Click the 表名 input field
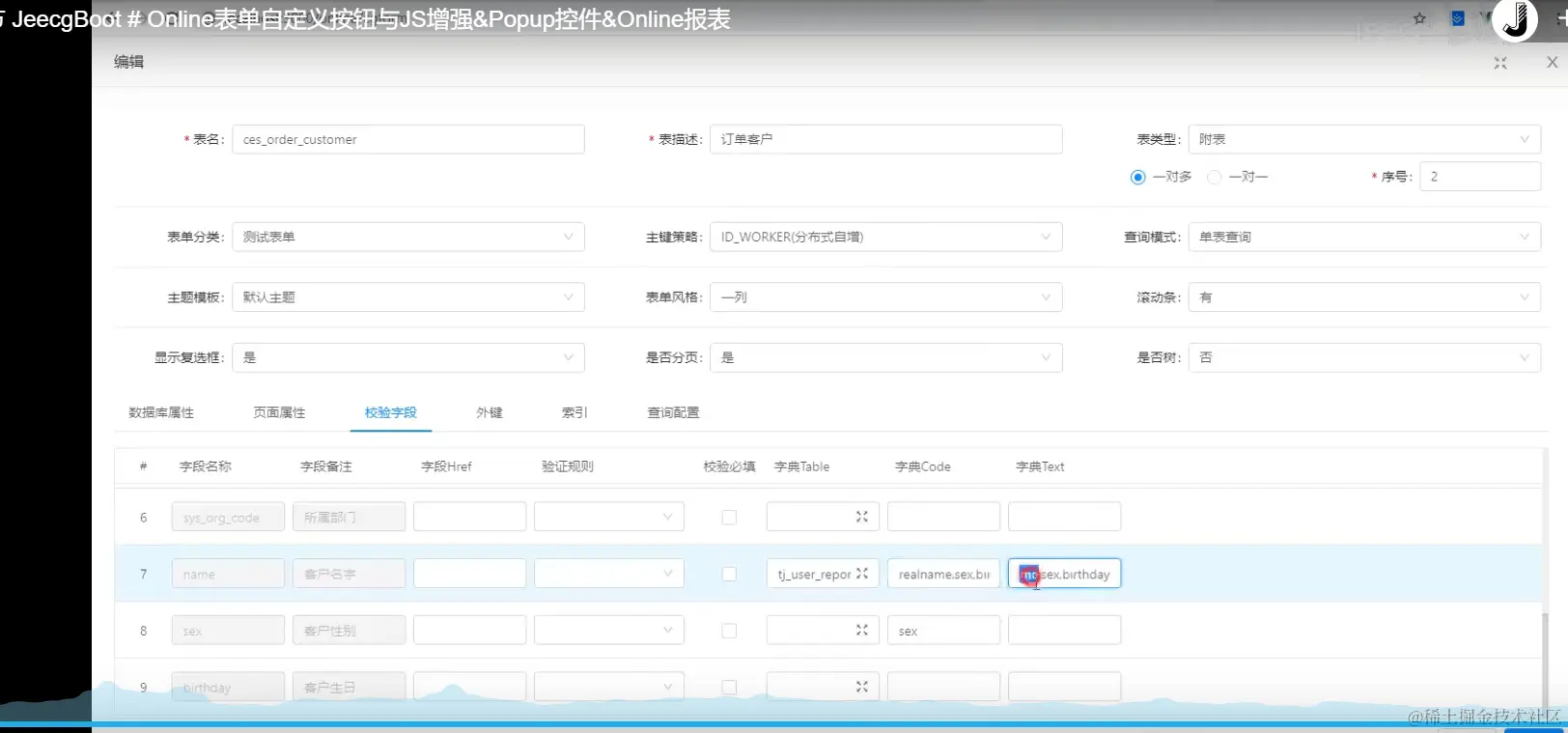 point(408,139)
